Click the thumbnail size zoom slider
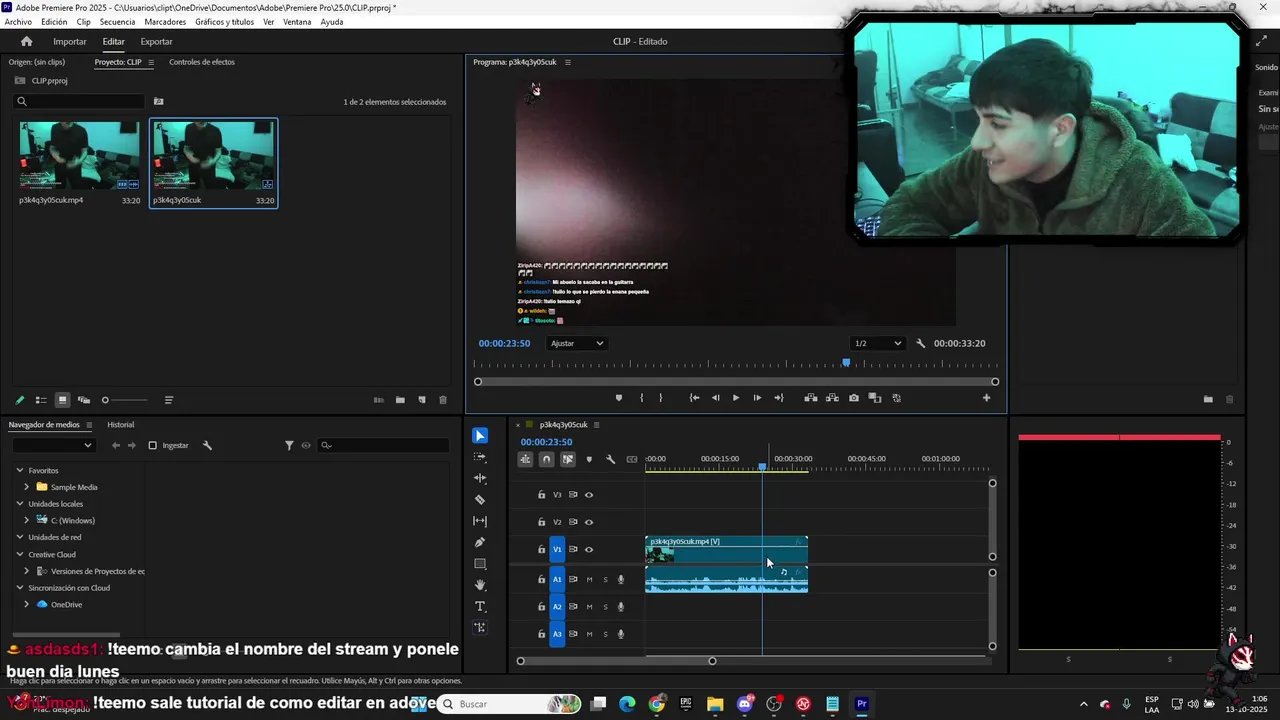Screen dimensions: 1280x720 125,400
